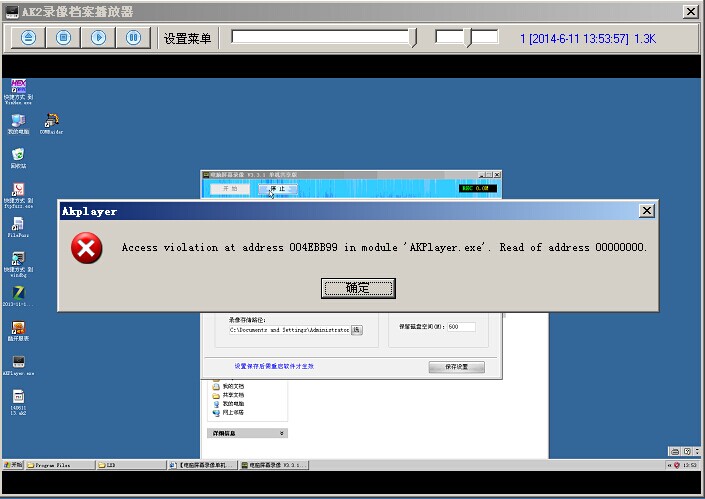Screen dimensions: 705x499
Task: Open the FileFuzz desktop icon
Action: click(18, 227)
